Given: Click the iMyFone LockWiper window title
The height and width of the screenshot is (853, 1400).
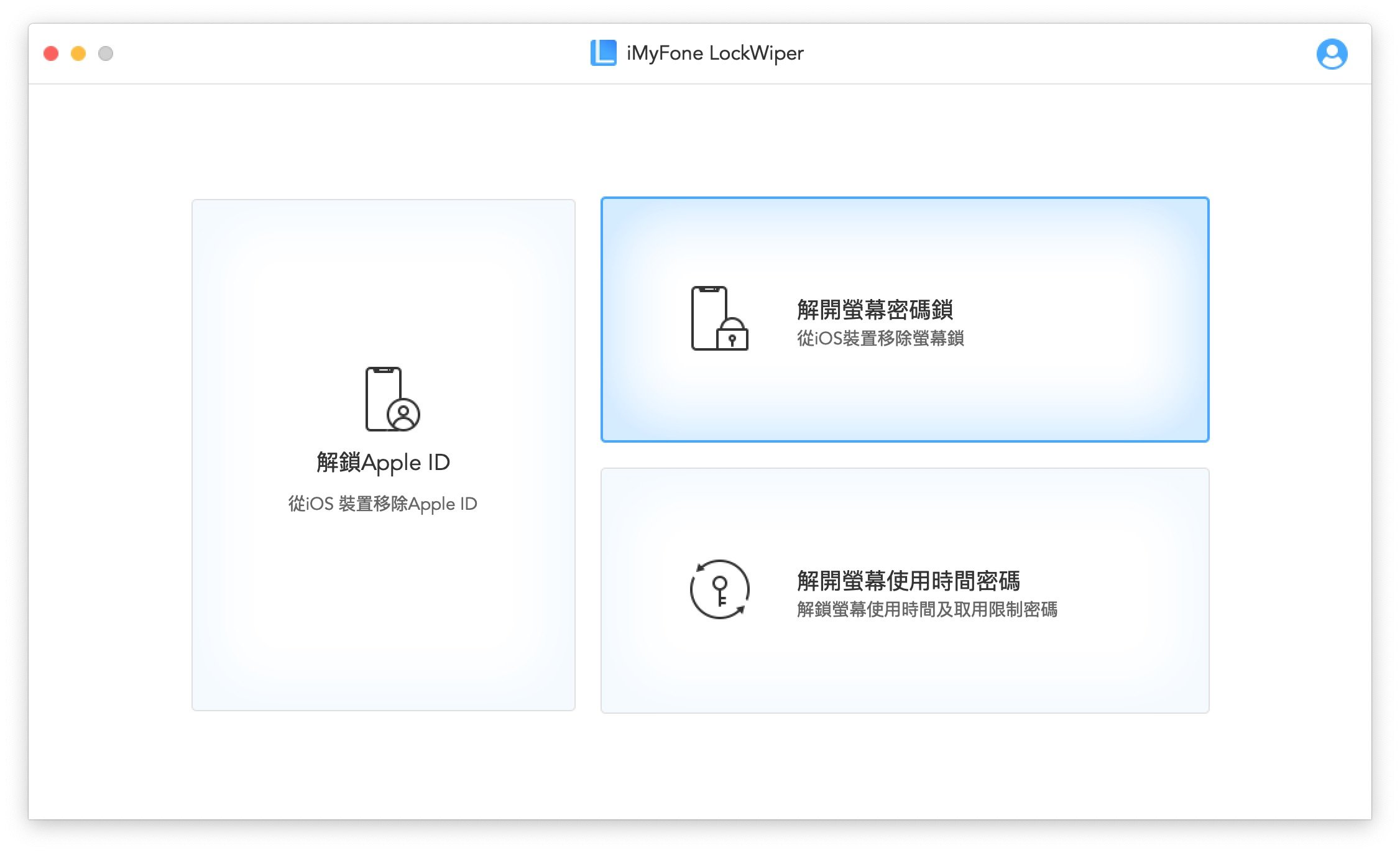Looking at the screenshot, I should click(715, 53).
